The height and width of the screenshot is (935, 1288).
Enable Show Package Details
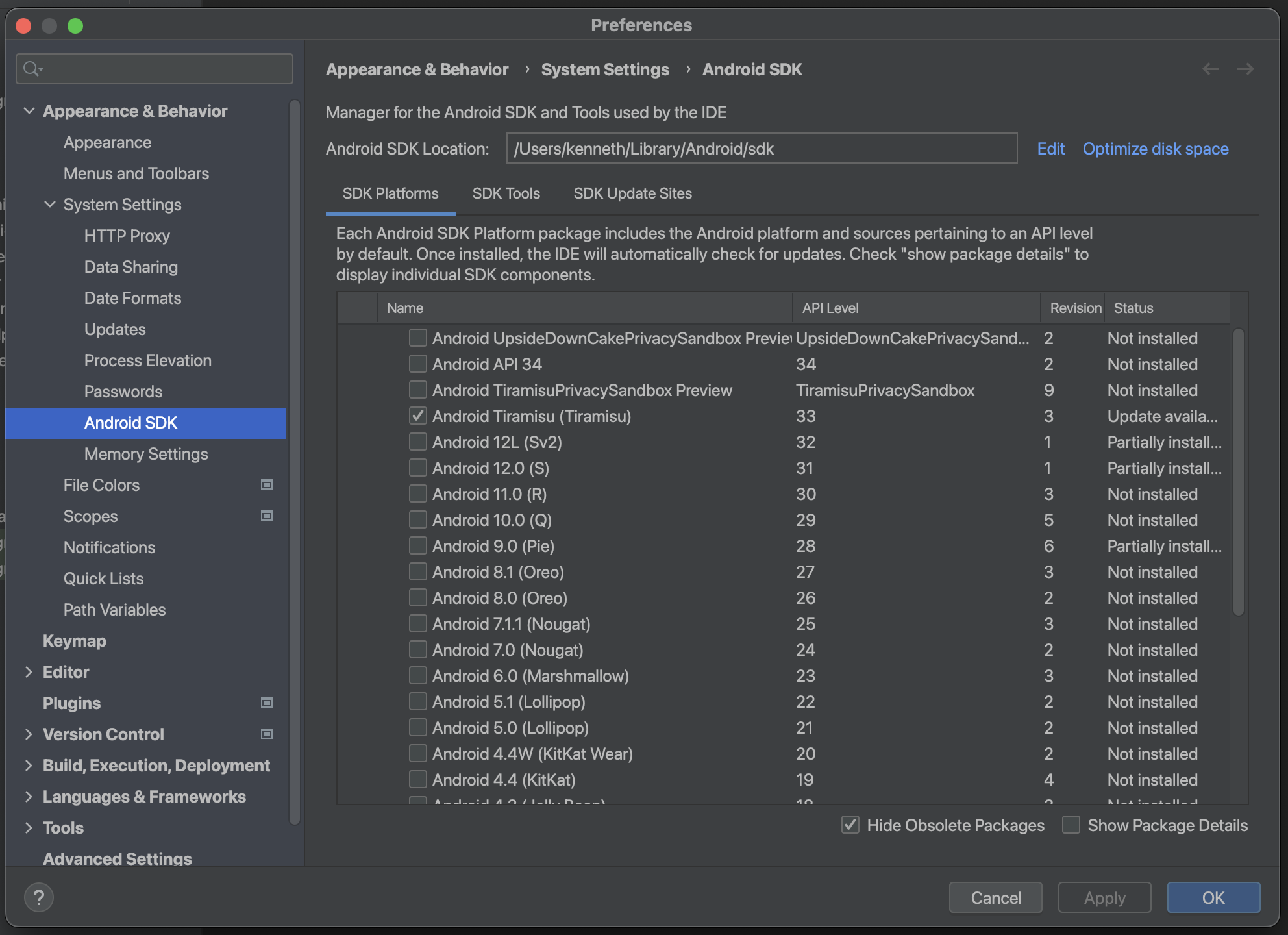coord(1071,825)
